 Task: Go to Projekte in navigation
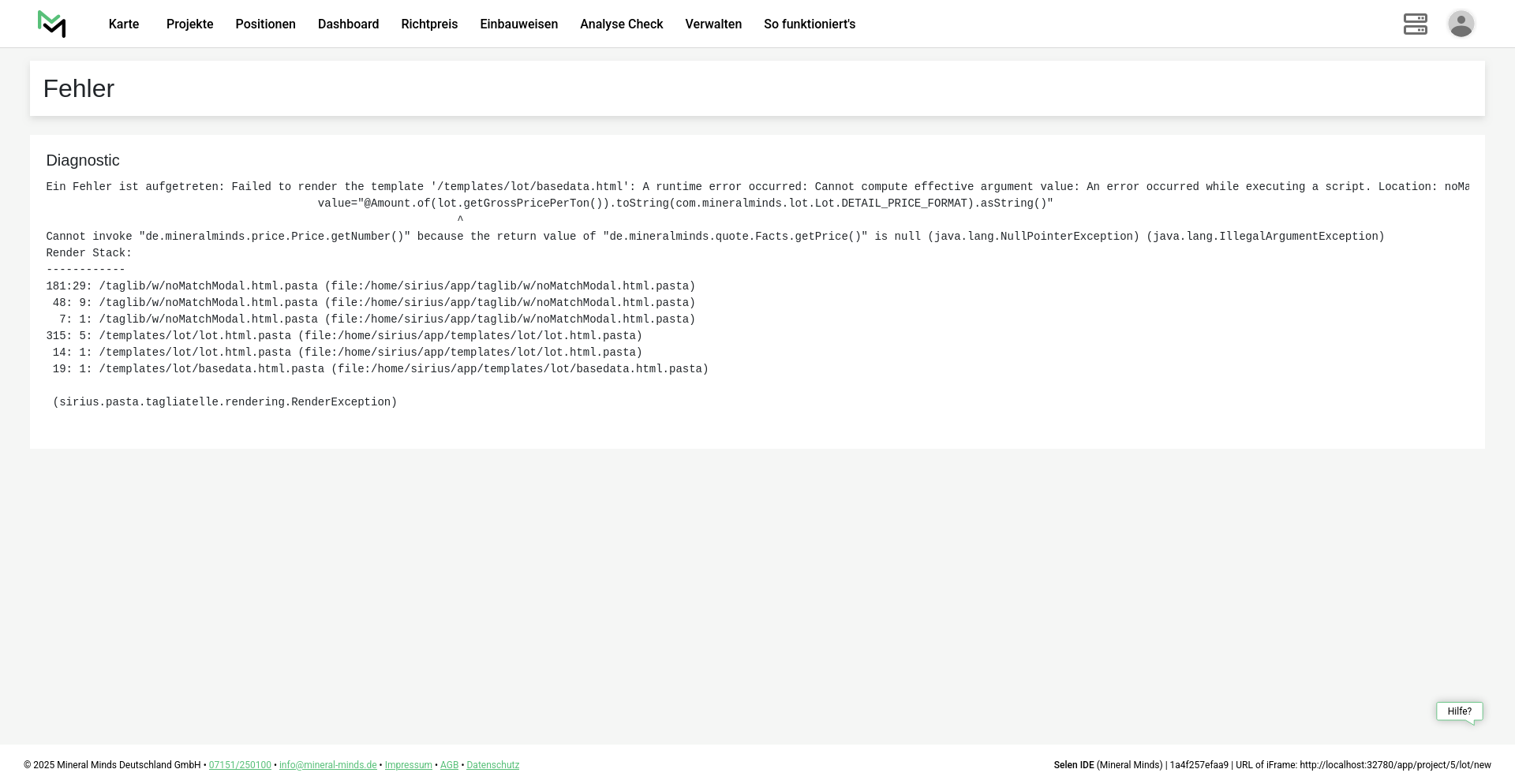(189, 24)
